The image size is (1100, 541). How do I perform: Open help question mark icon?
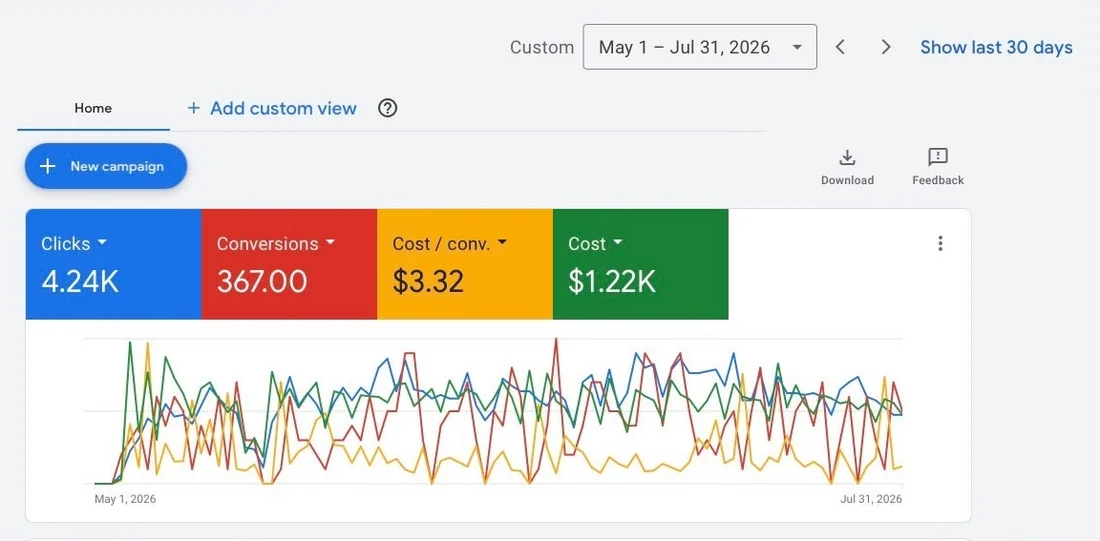pos(387,108)
